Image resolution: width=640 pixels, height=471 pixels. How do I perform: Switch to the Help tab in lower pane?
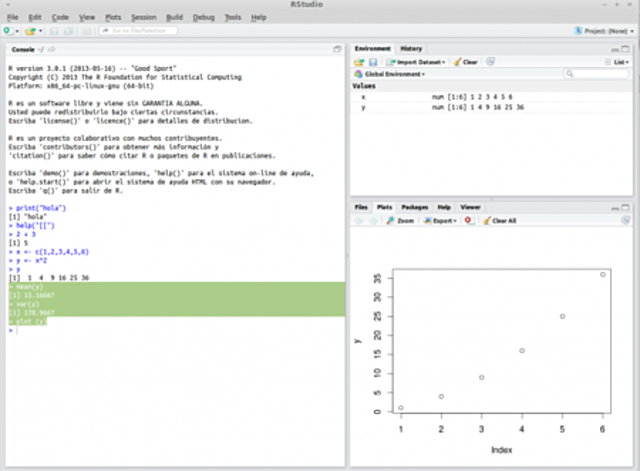pyautogui.click(x=444, y=207)
